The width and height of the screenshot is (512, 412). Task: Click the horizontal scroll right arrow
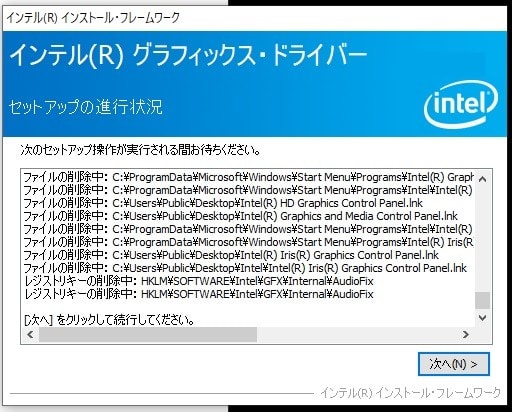[x=466, y=334]
